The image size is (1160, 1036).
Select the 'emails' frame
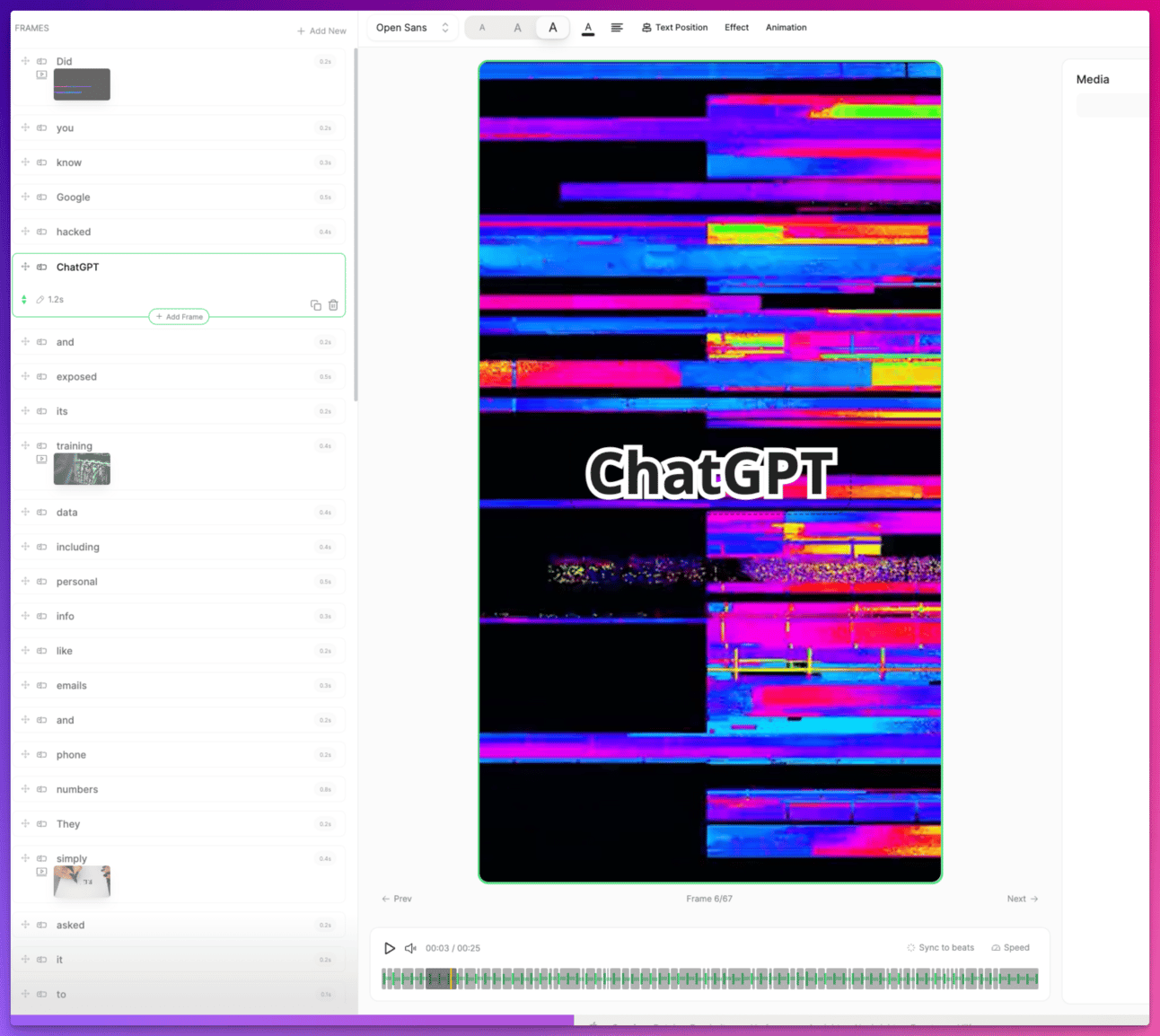click(x=179, y=685)
